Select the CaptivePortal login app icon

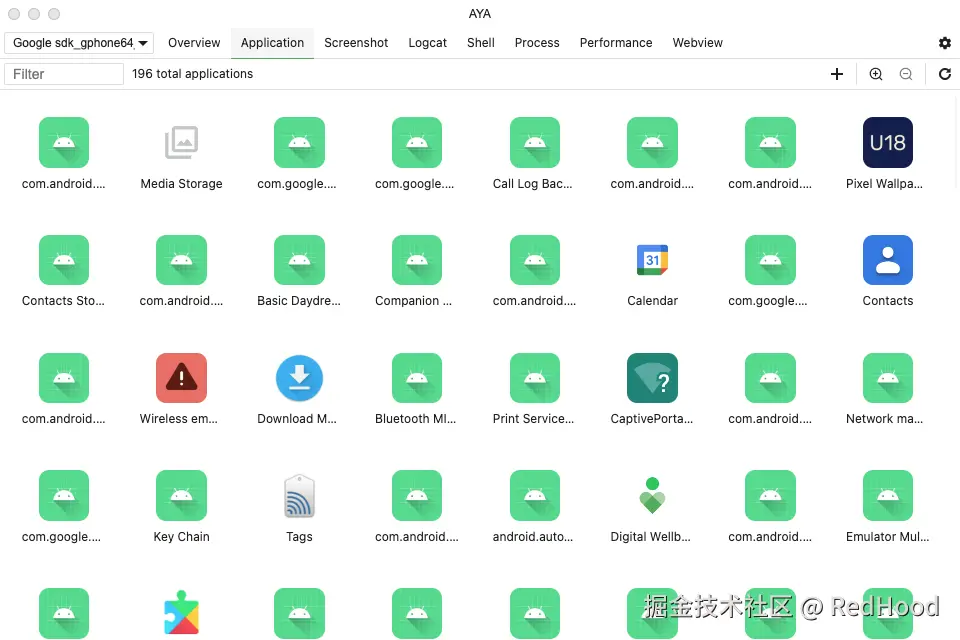click(x=652, y=378)
